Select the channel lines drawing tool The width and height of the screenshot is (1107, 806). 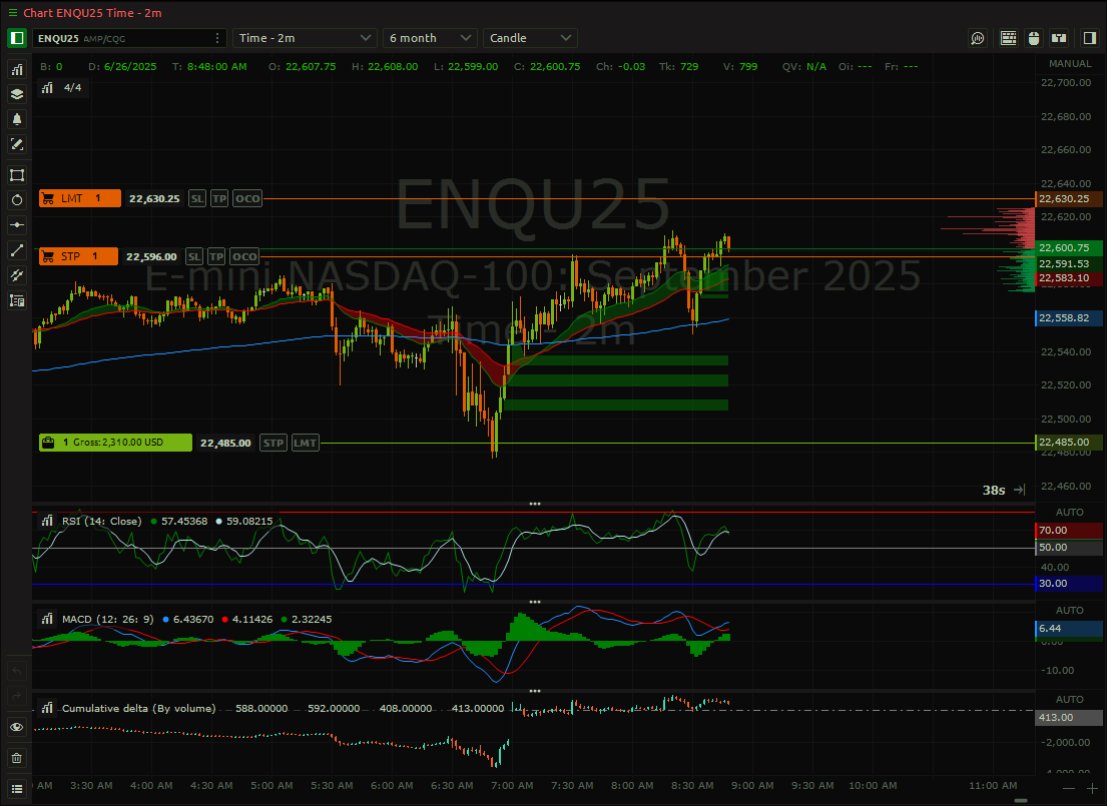tap(17, 275)
